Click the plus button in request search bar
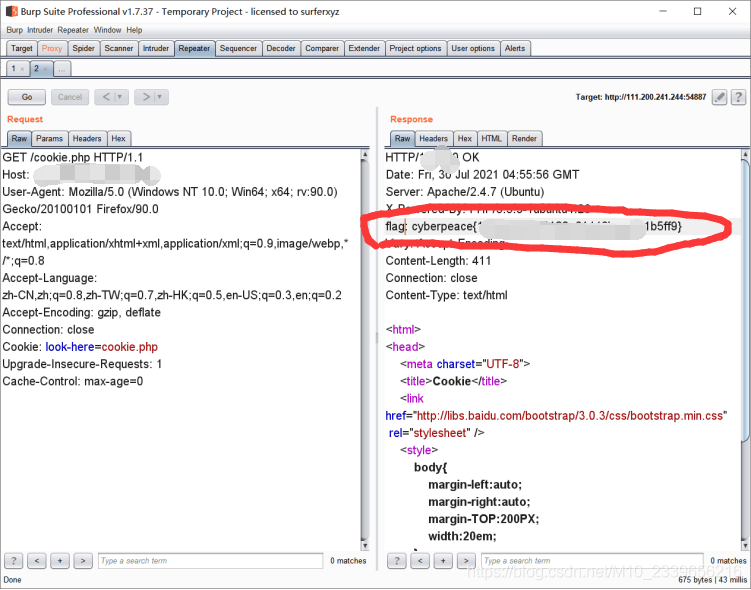Image resolution: width=751 pixels, height=590 pixels. point(60,560)
